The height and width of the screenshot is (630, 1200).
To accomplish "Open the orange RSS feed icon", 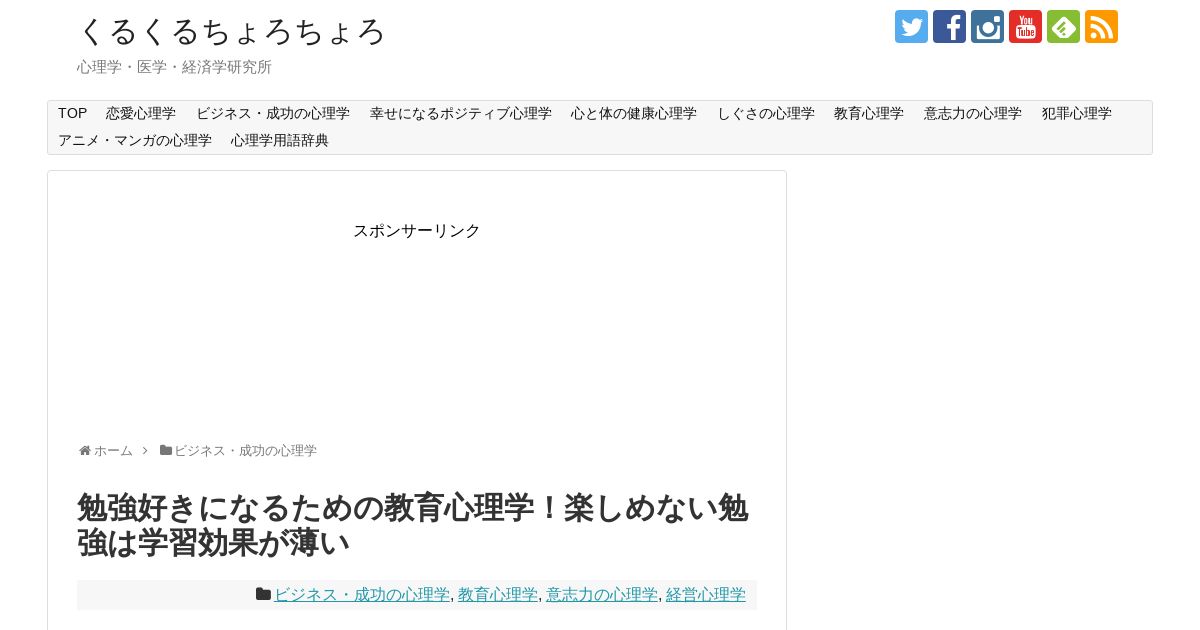I will [1101, 27].
